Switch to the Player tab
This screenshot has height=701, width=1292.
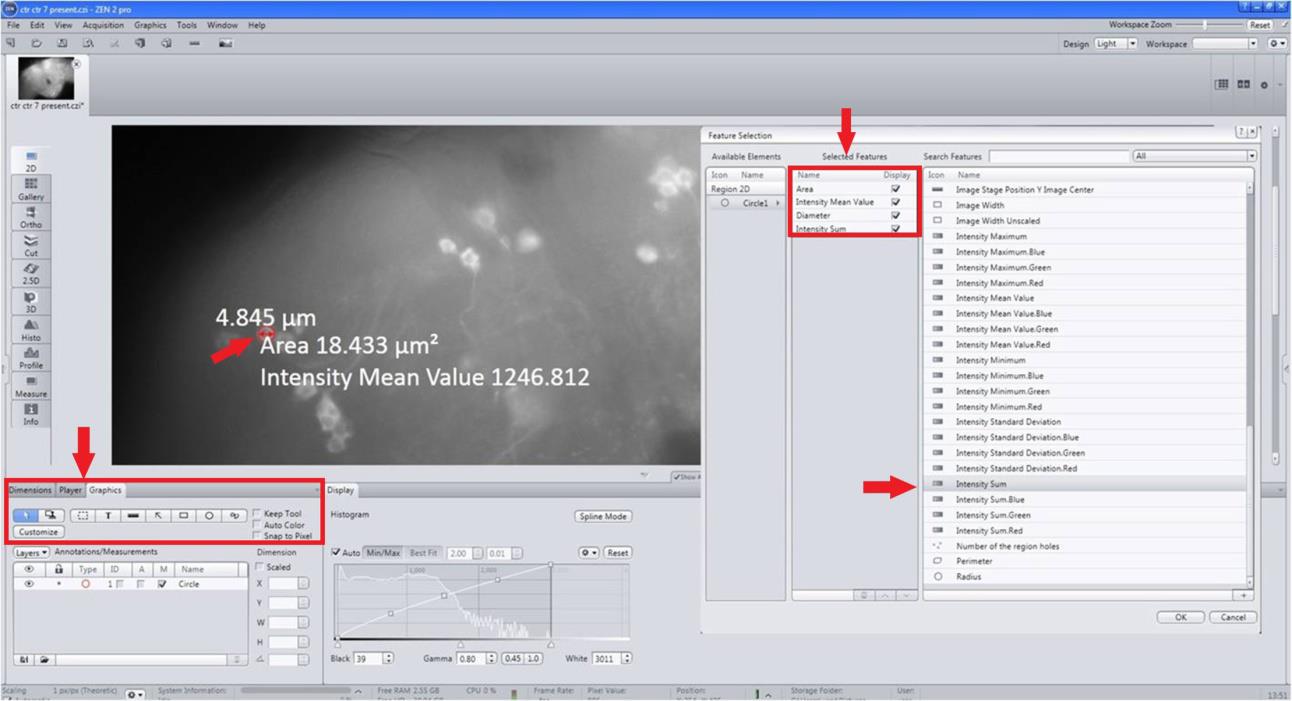click(70, 490)
